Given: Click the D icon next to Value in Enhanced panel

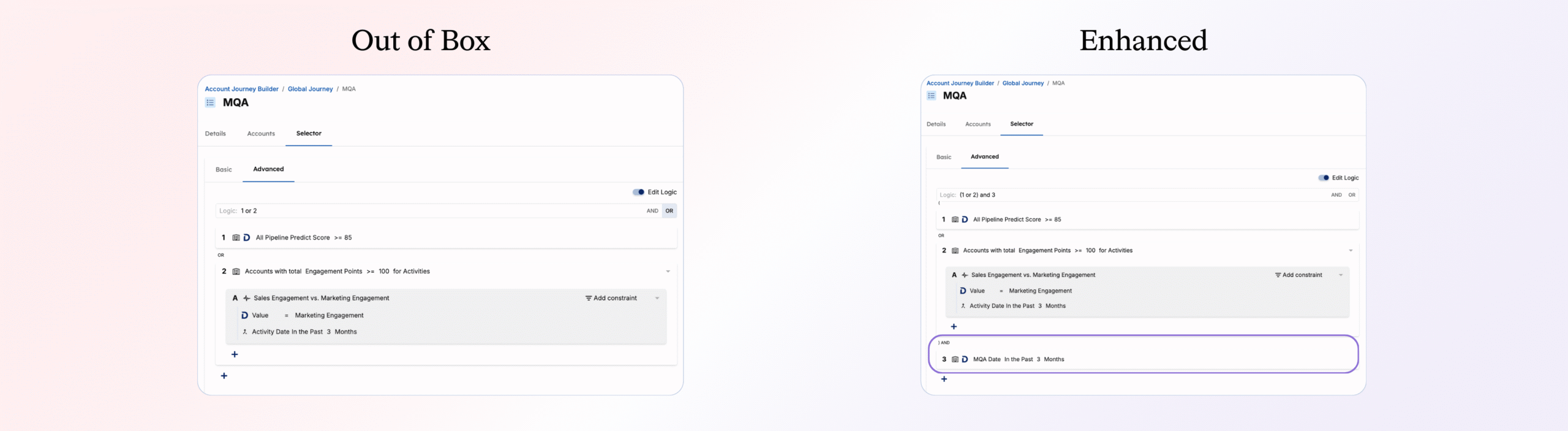Looking at the screenshot, I should [963, 291].
